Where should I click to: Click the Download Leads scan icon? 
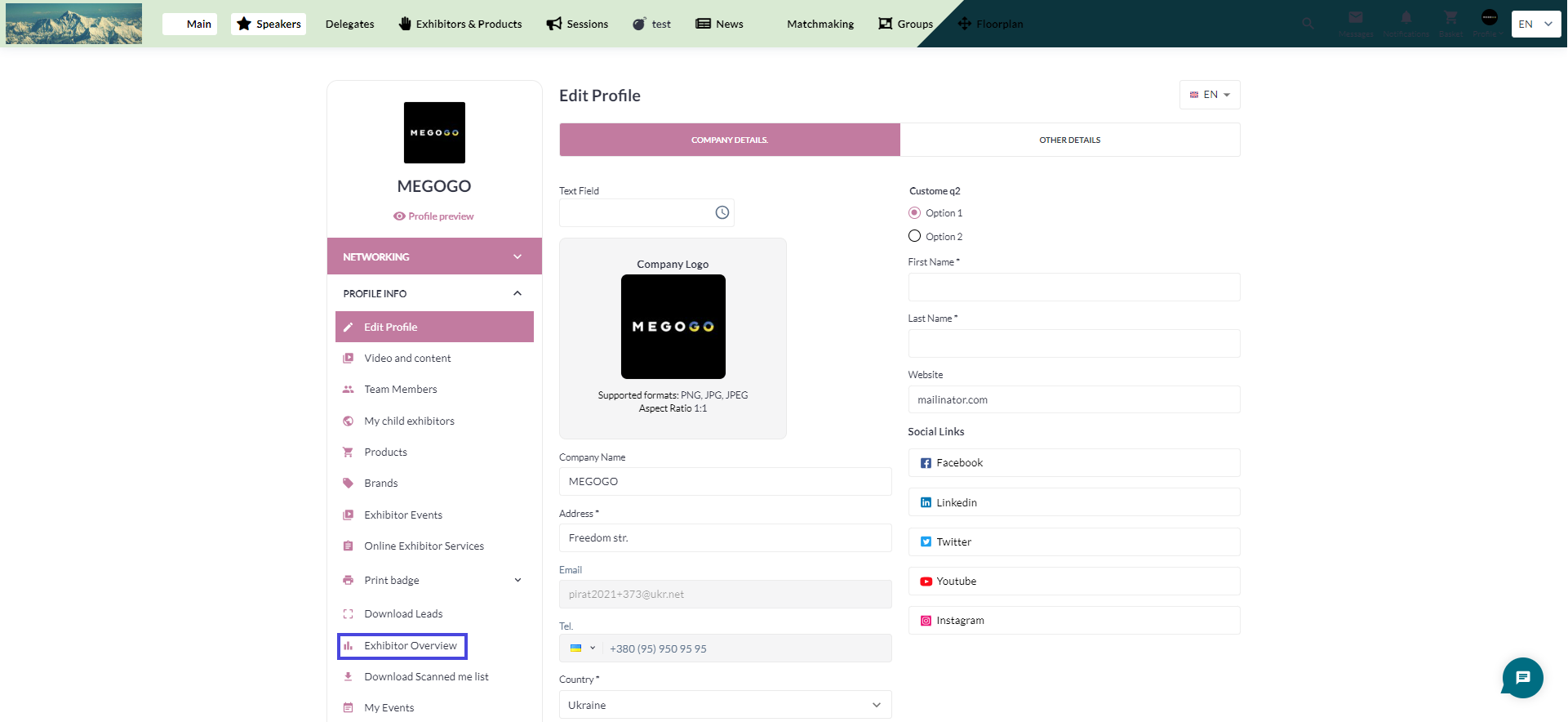pos(349,614)
